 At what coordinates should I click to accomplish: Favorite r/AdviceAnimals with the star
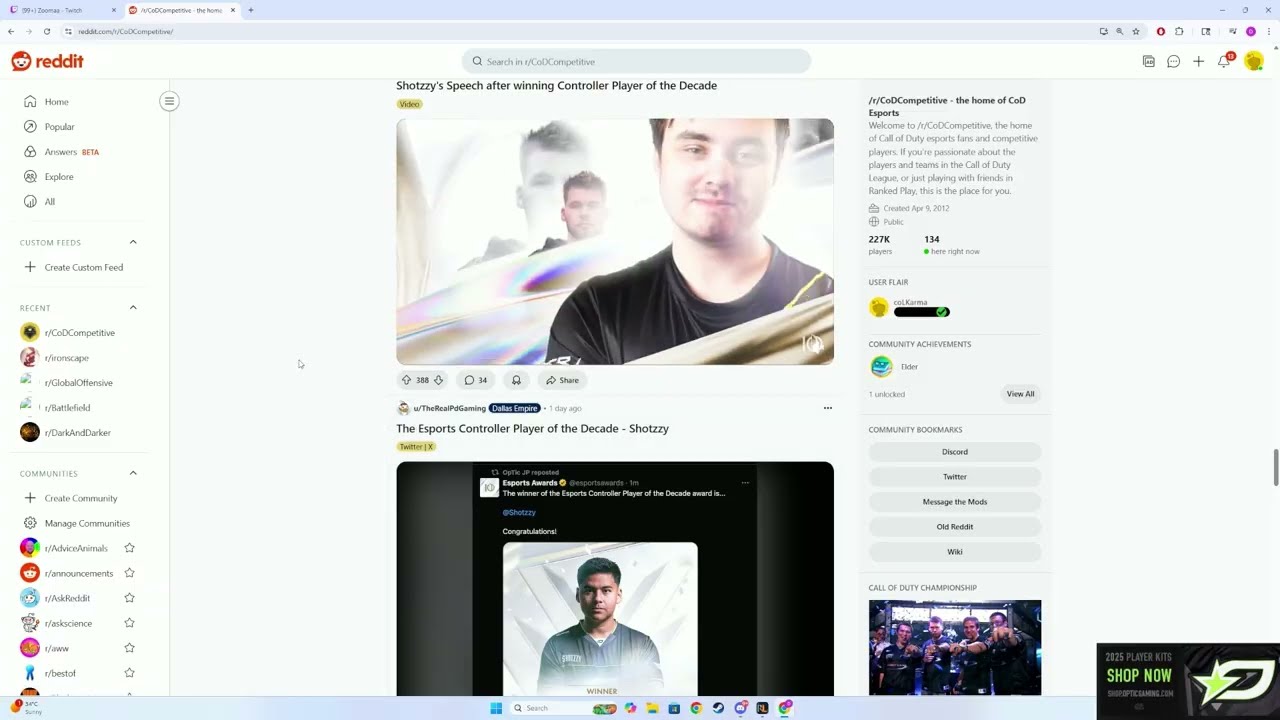[x=129, y=548]
